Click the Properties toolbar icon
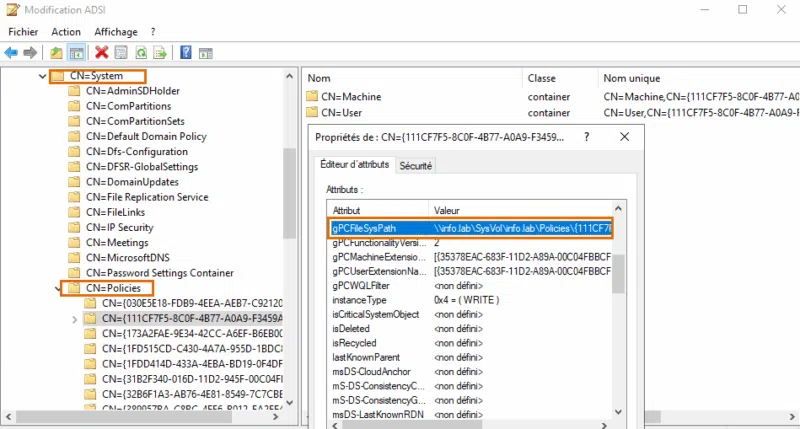The height and width of the screenshot is (429, 800). [121, 52]
